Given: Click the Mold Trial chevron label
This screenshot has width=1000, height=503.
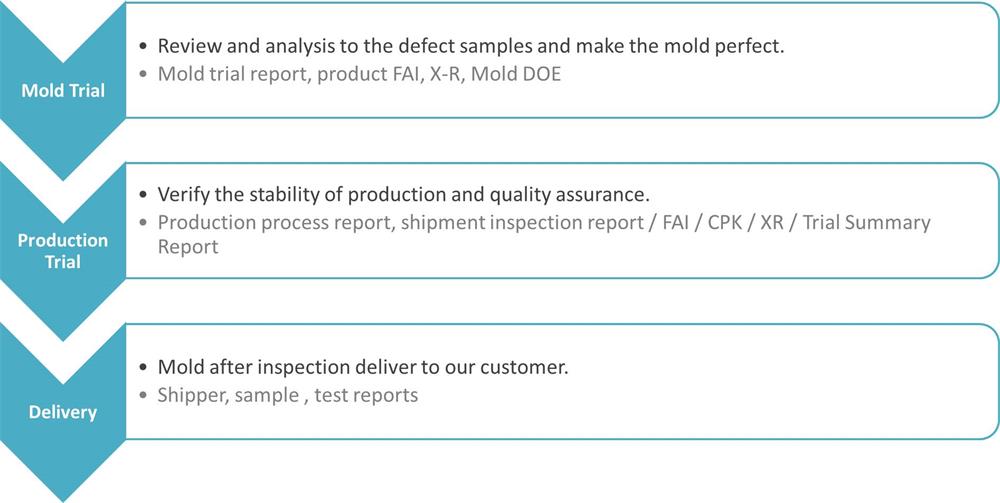Looking at the screenshot, I should coord(63,91).
